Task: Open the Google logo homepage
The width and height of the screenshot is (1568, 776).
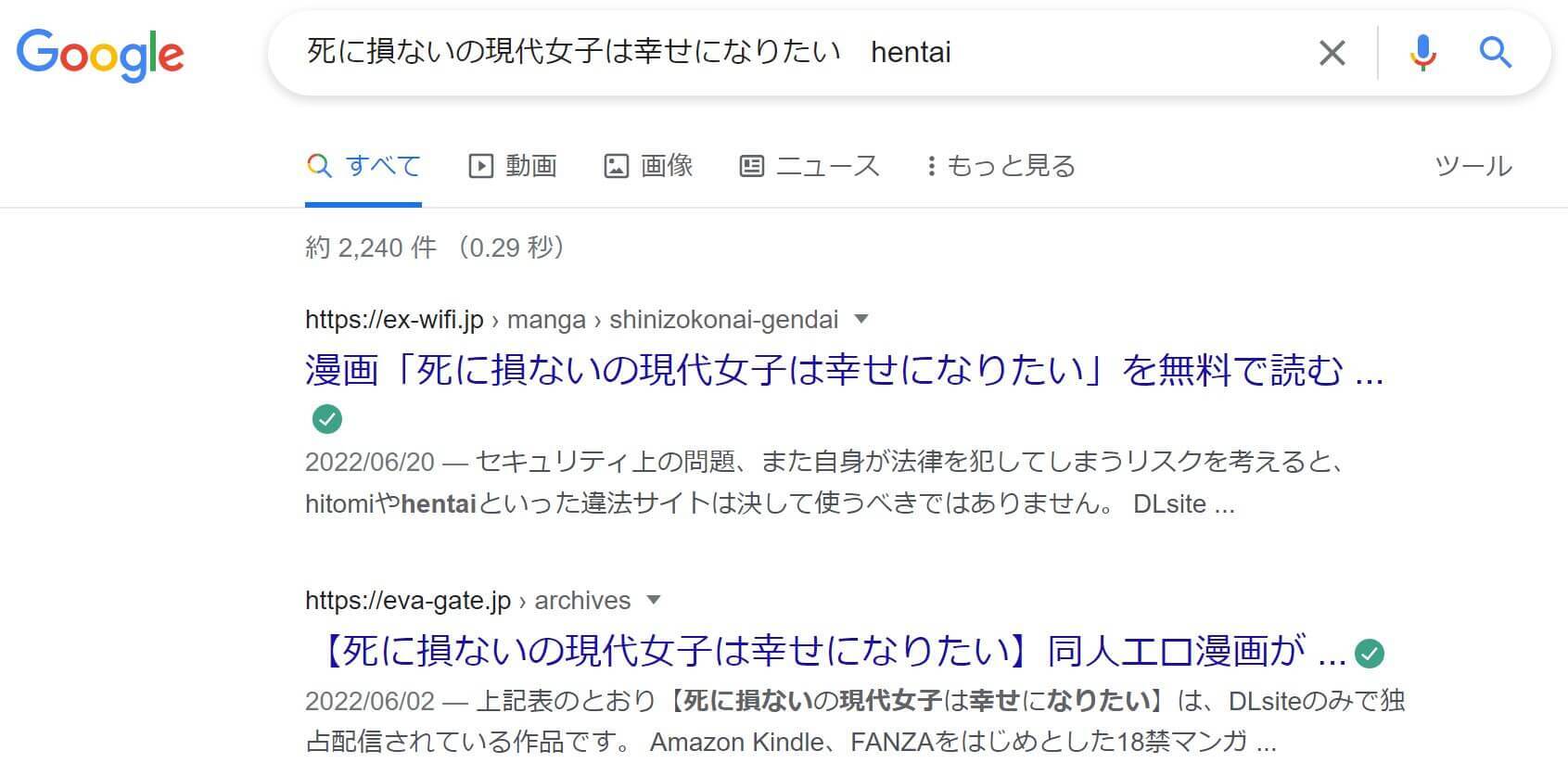Action: coord(100,55)
